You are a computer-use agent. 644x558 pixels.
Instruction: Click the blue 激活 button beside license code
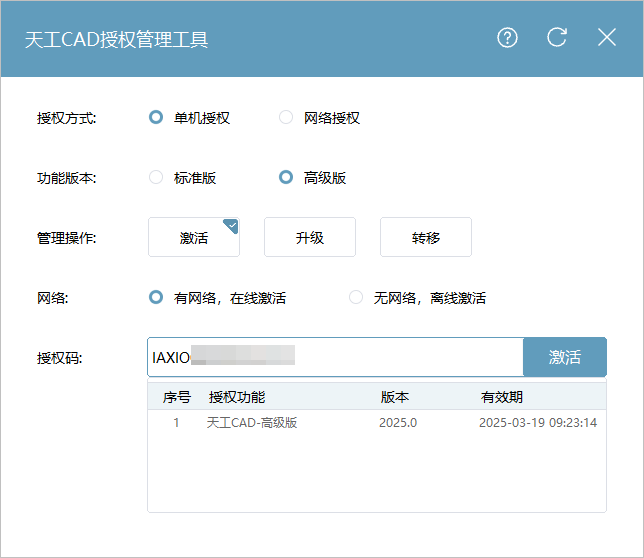tap(565, 357)
